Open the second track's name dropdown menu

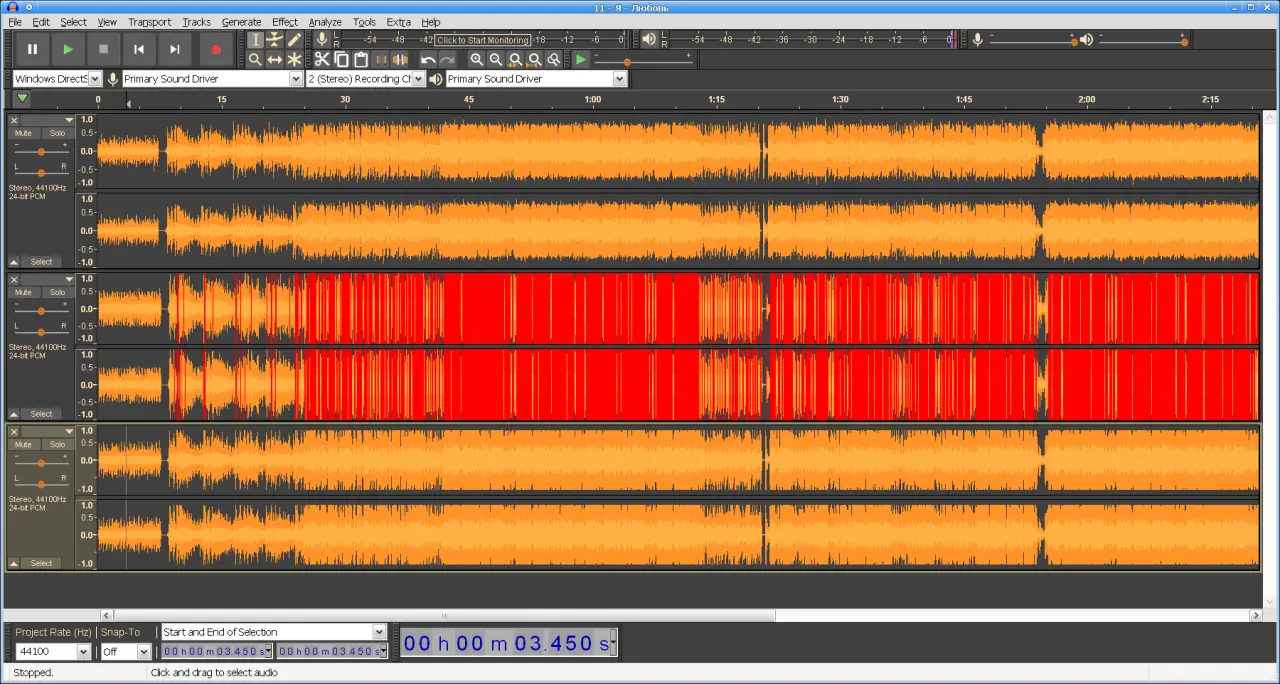[x=47, y=279]
